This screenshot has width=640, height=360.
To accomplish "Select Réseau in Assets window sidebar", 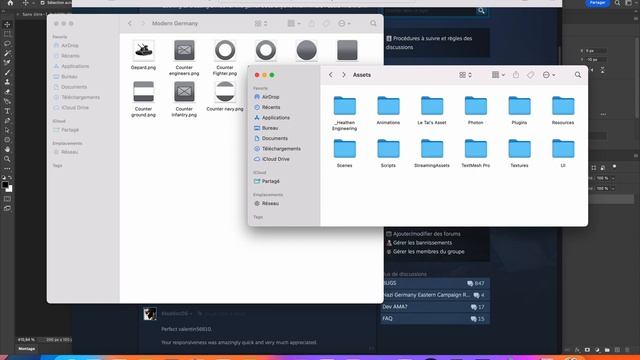I will [x=267, y=203].
